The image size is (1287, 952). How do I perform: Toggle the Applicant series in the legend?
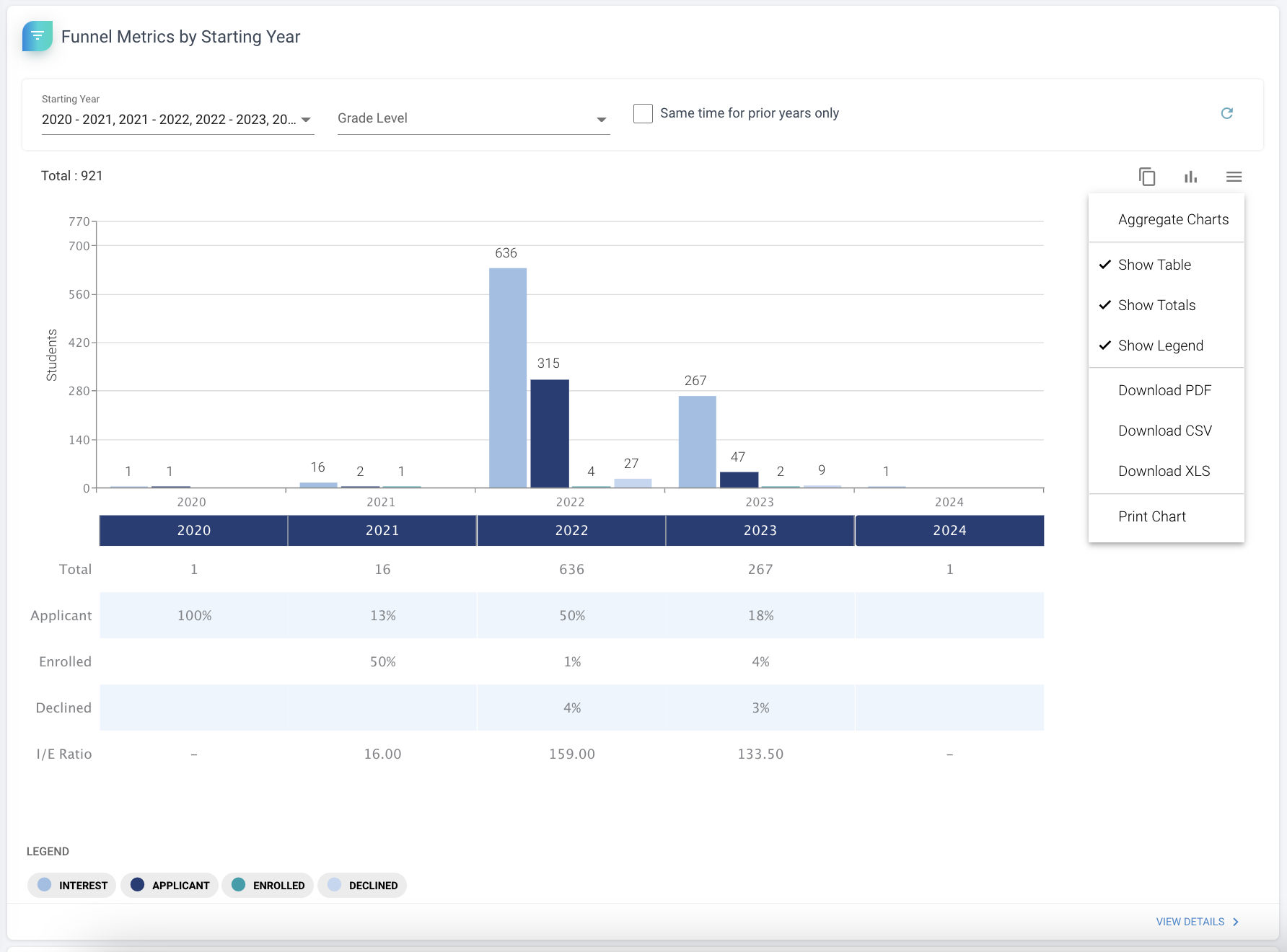(x=170, y=885)
